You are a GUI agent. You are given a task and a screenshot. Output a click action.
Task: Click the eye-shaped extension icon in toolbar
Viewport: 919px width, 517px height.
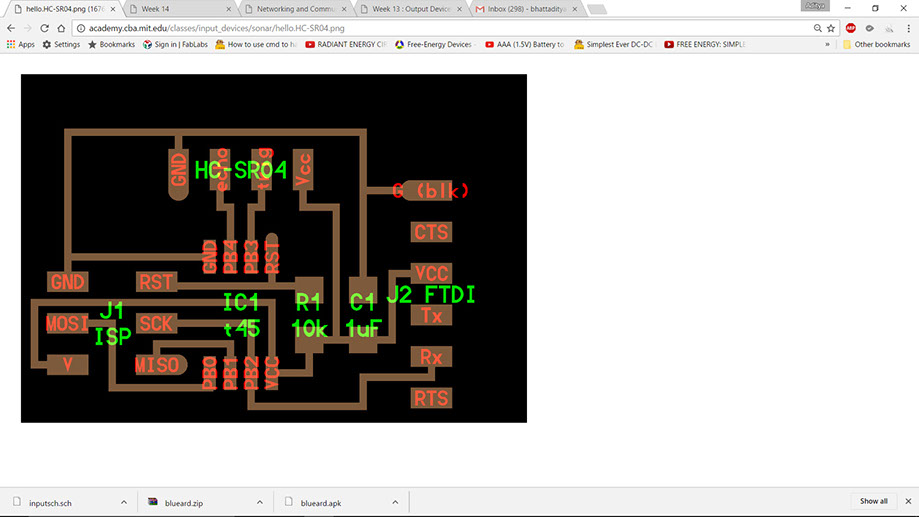(870, 28)
